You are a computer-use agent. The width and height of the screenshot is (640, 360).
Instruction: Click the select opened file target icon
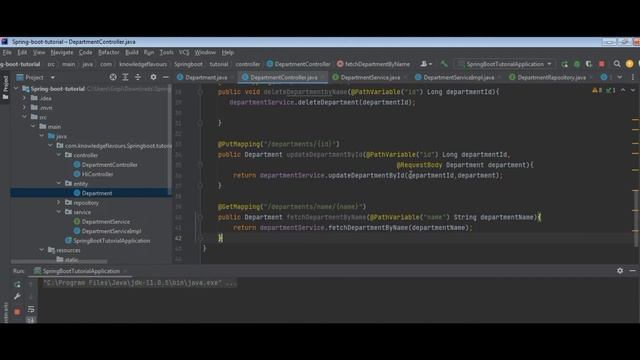point(113,77)
